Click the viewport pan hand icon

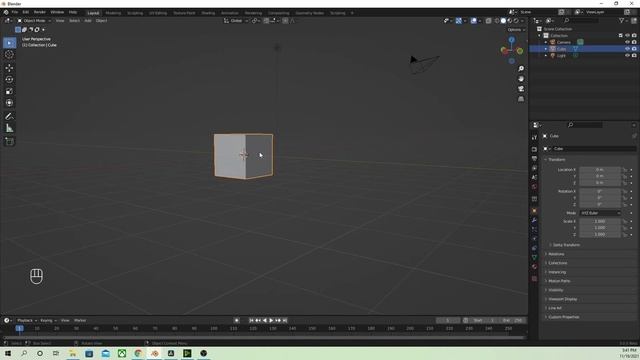pos(521,79)
